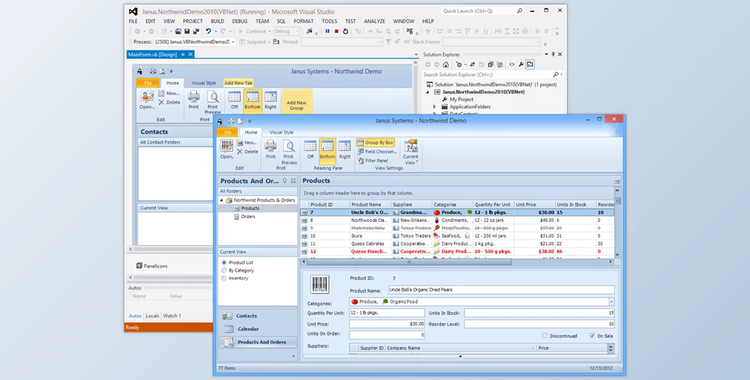Select Northwoods product row with ID 8

point(457,220)
